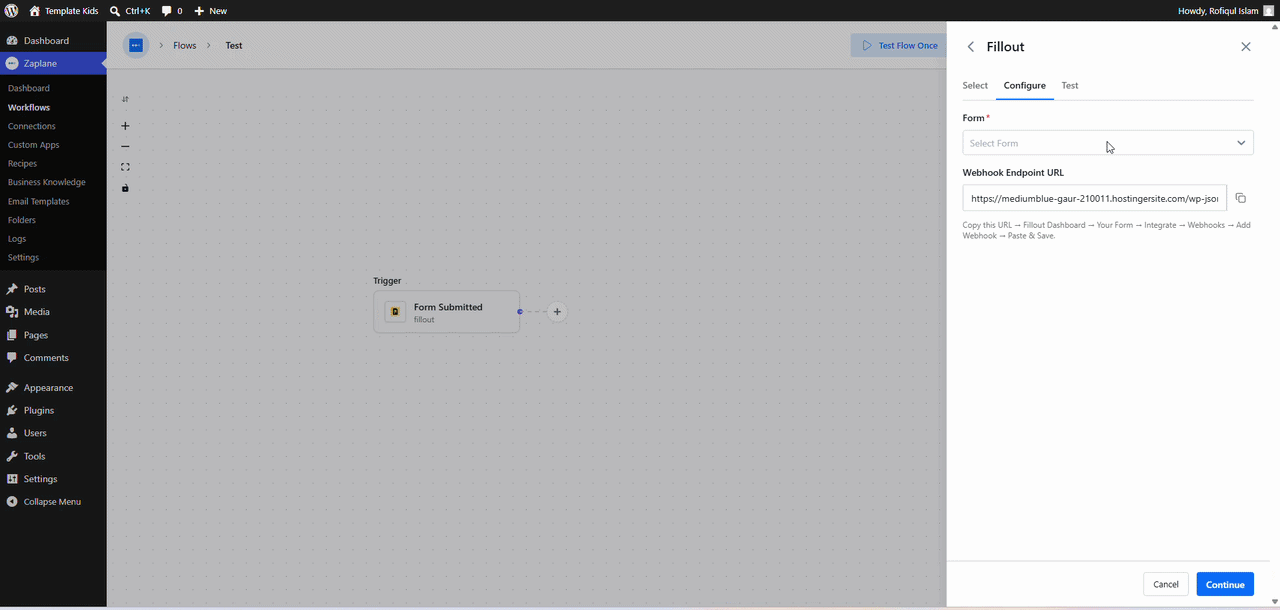
Task: Click the Zaplane logo in the flow header
Action: (x=136, y=46)
